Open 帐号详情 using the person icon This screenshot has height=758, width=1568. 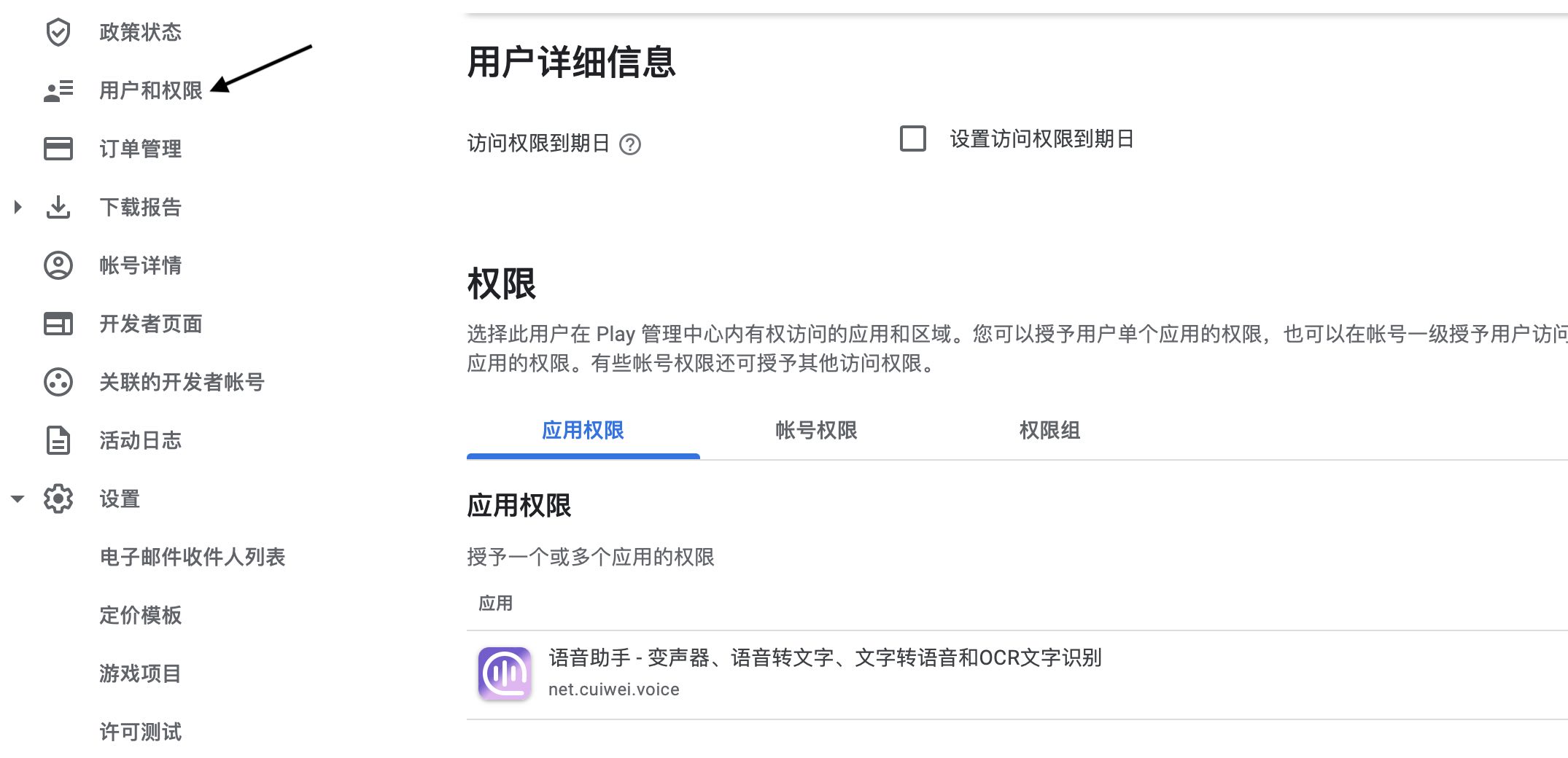pyautogui.click(x=58, y=265)
